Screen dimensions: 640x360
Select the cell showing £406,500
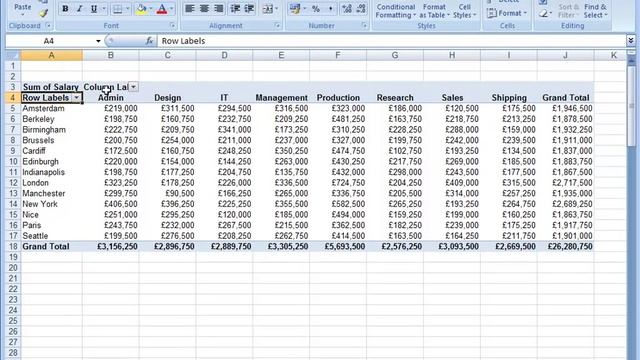[111, 204]
